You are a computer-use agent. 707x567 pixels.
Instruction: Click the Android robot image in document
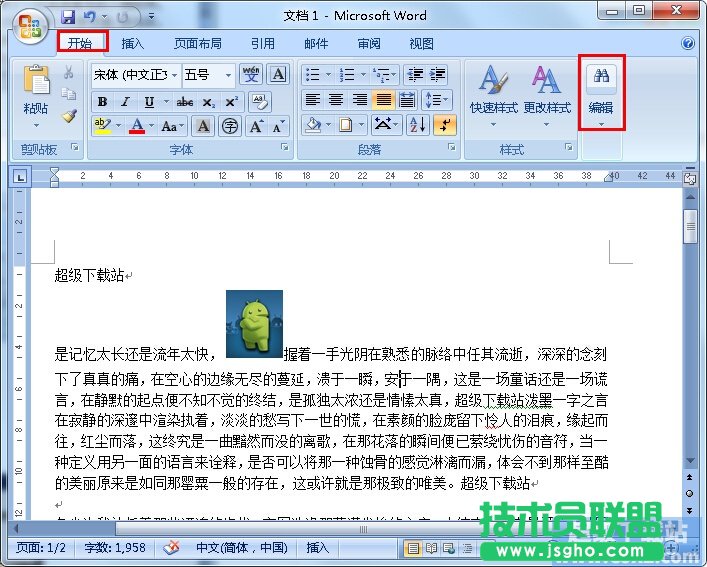[254, 324]
